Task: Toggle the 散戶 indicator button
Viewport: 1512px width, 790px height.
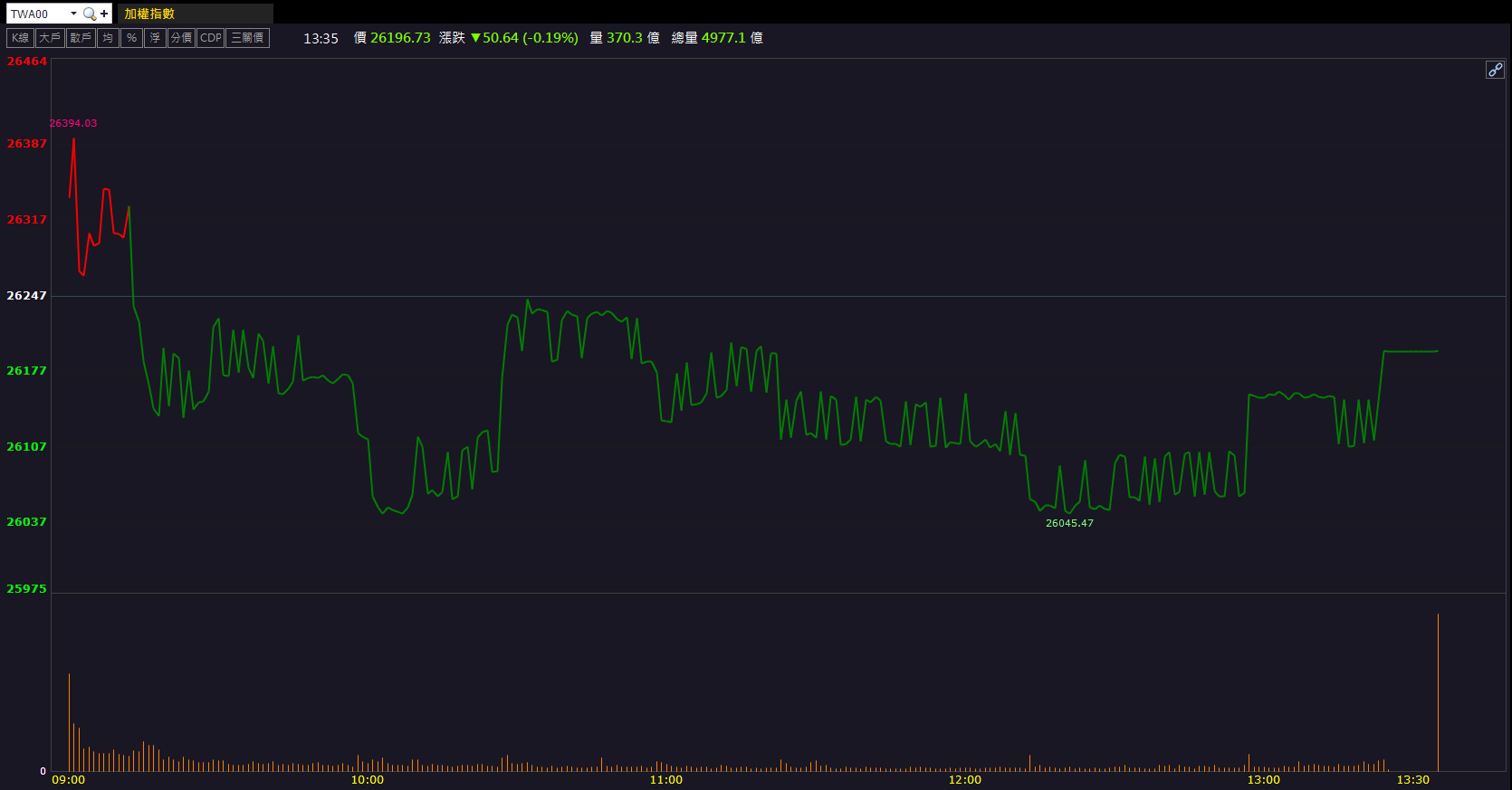Action: (x=81, y=38)
